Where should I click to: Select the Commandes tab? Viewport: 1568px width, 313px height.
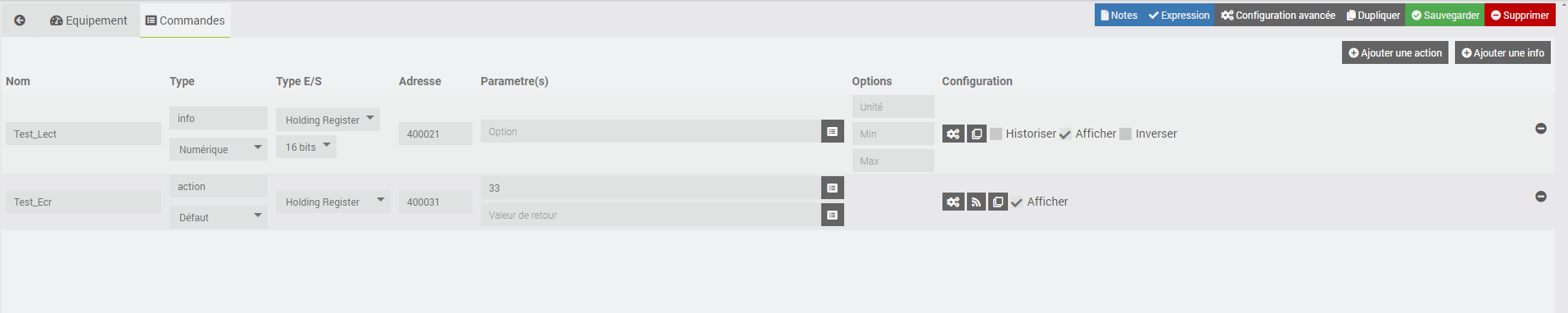click(x=185, y=20)
